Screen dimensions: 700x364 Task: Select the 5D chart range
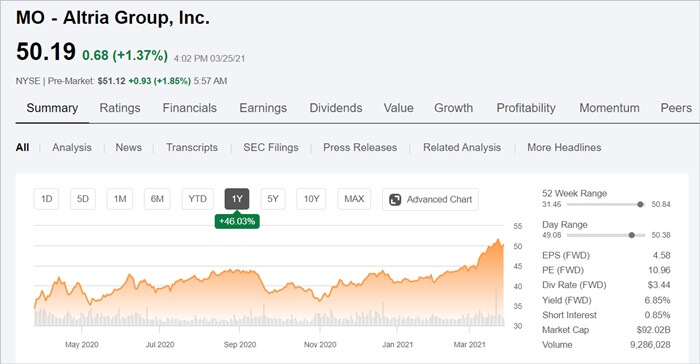83,199
